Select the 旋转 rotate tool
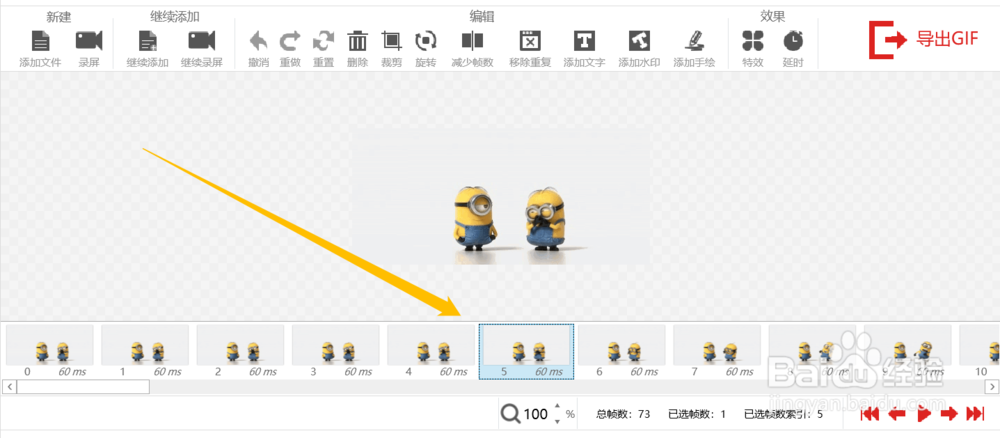This screenshot has width=1000, height=438. coord(425,41)
